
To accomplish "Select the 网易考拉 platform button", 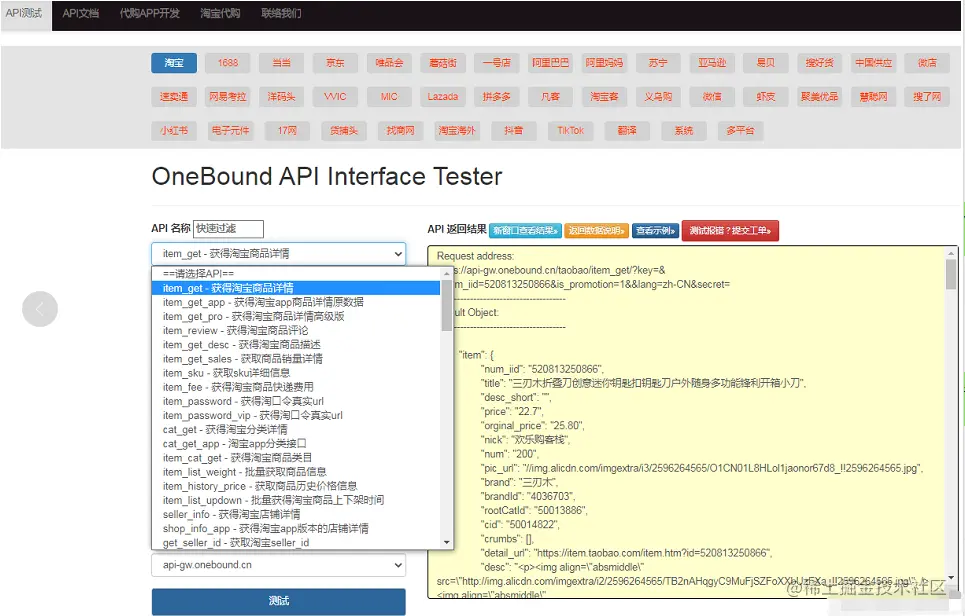I will click(x=228, y=97).
